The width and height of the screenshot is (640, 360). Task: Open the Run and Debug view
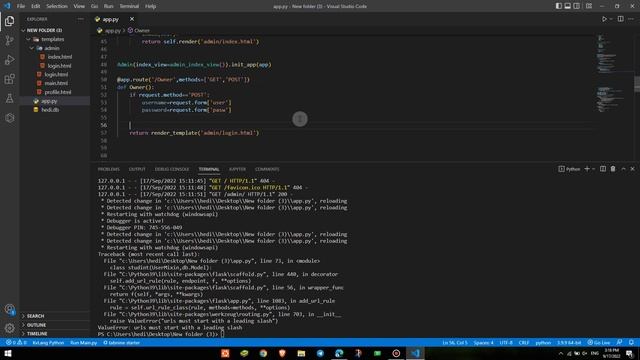(9, 60)
